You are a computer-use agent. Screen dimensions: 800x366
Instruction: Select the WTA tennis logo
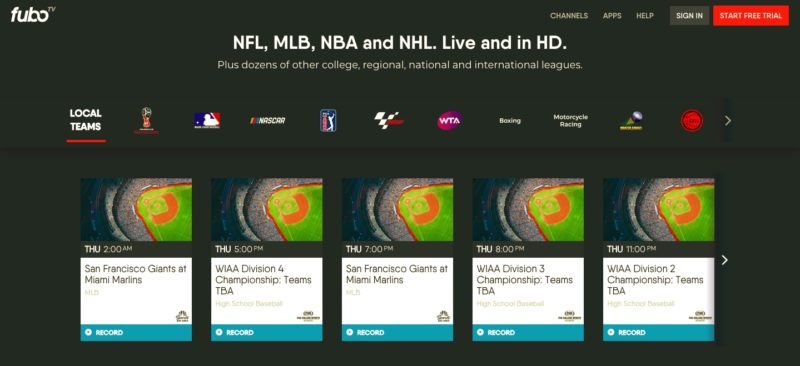click(449, 121)
